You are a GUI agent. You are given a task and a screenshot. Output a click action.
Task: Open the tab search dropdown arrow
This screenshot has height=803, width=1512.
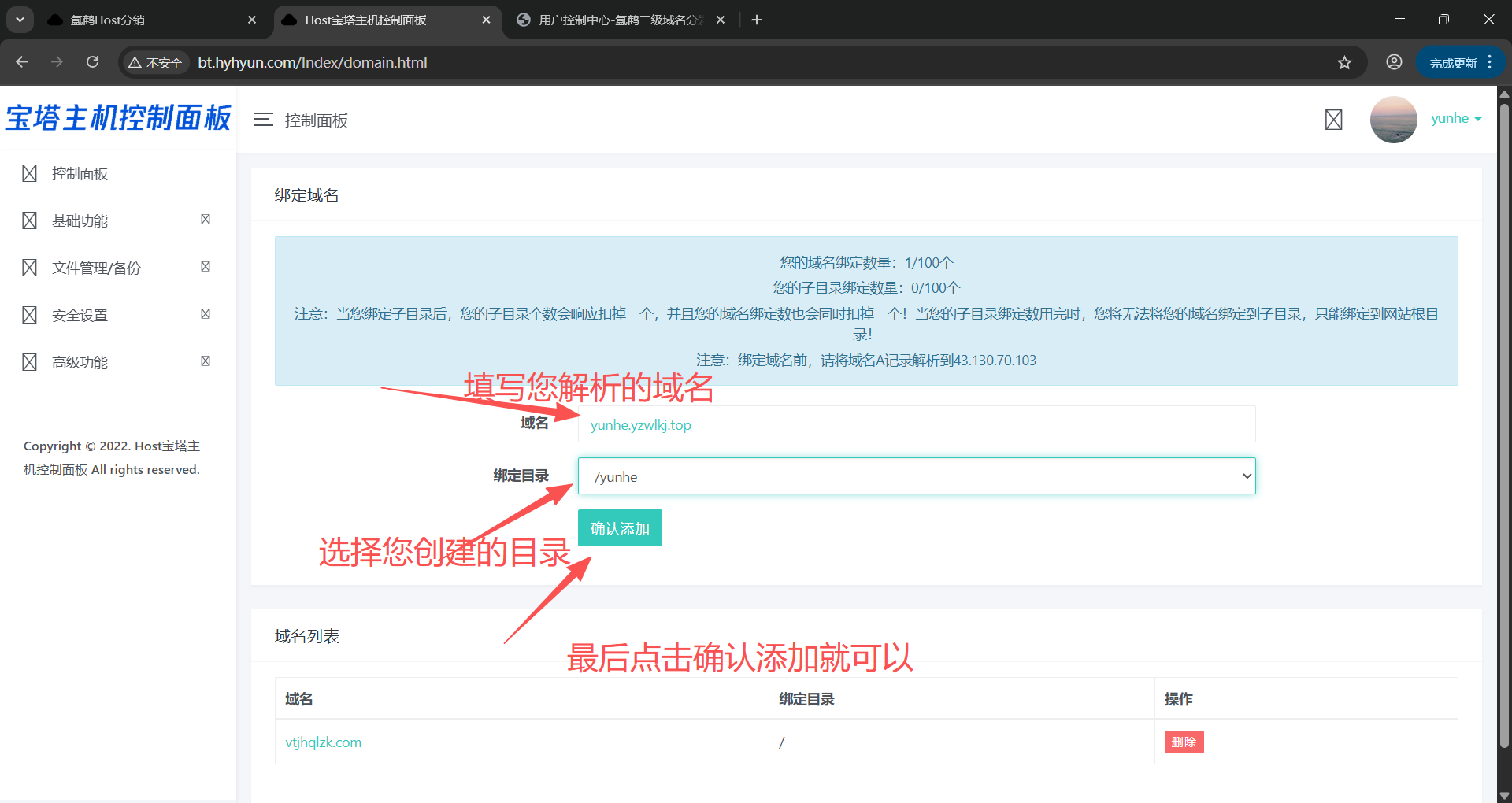[20, 20]
